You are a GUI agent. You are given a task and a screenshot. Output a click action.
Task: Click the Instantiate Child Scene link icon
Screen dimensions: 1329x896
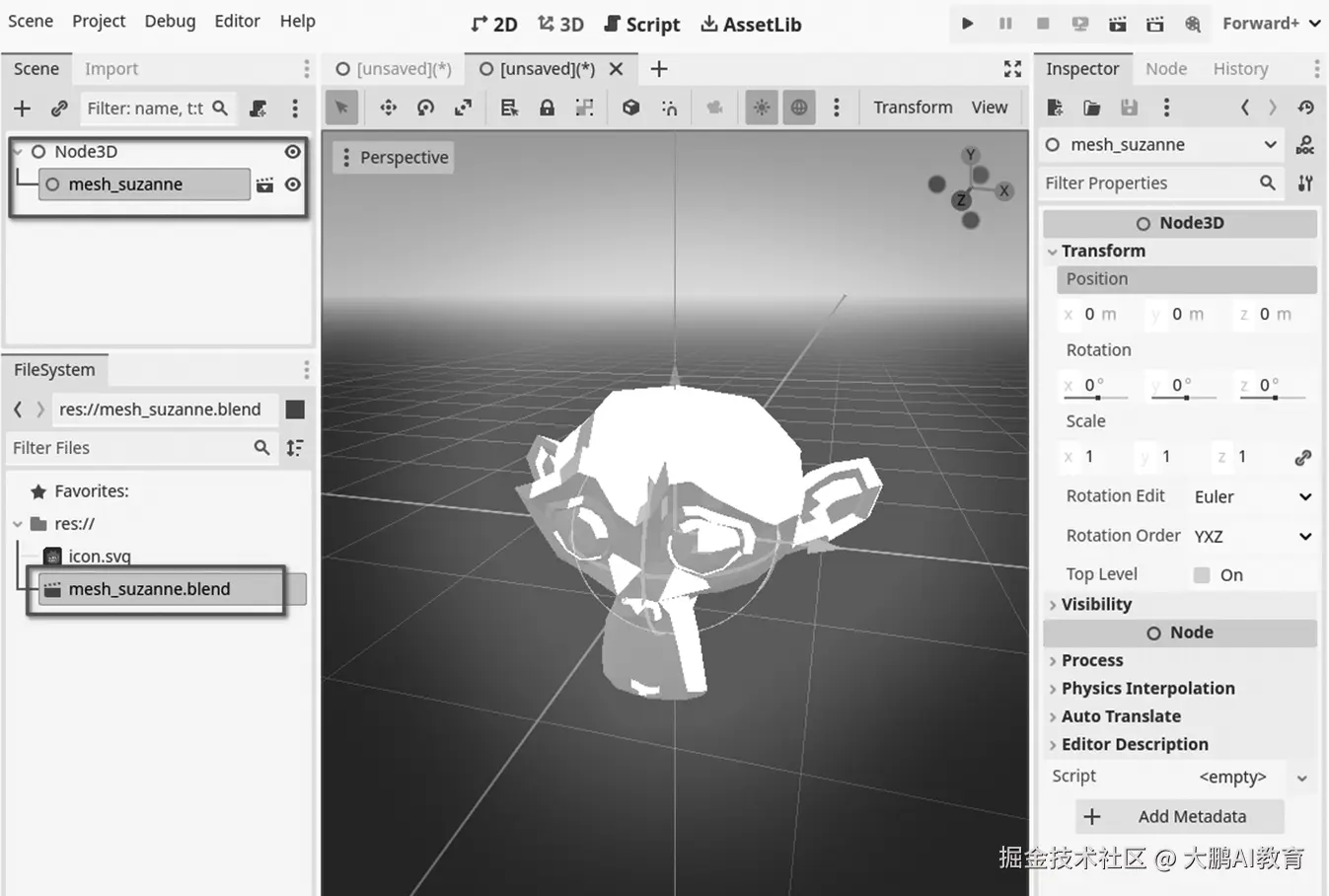(x=59, y=109)
